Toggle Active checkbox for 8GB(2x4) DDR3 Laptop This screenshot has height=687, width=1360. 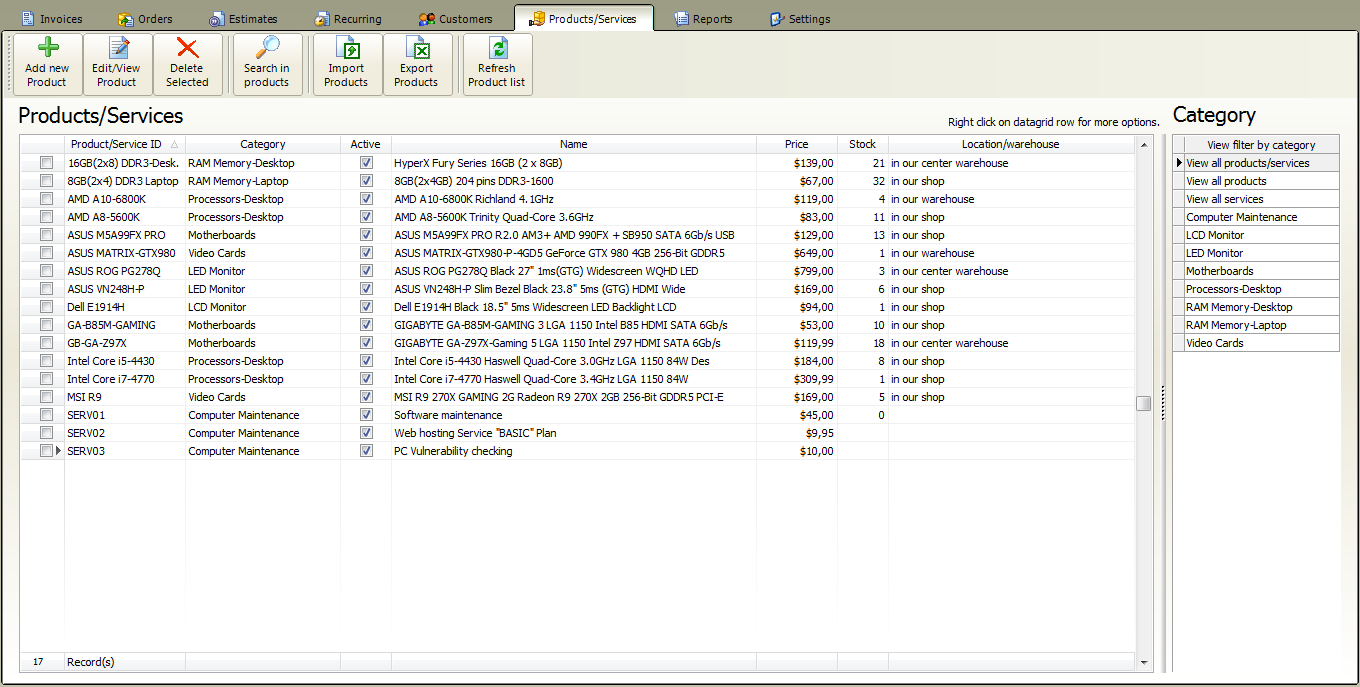tap(366, 181)
